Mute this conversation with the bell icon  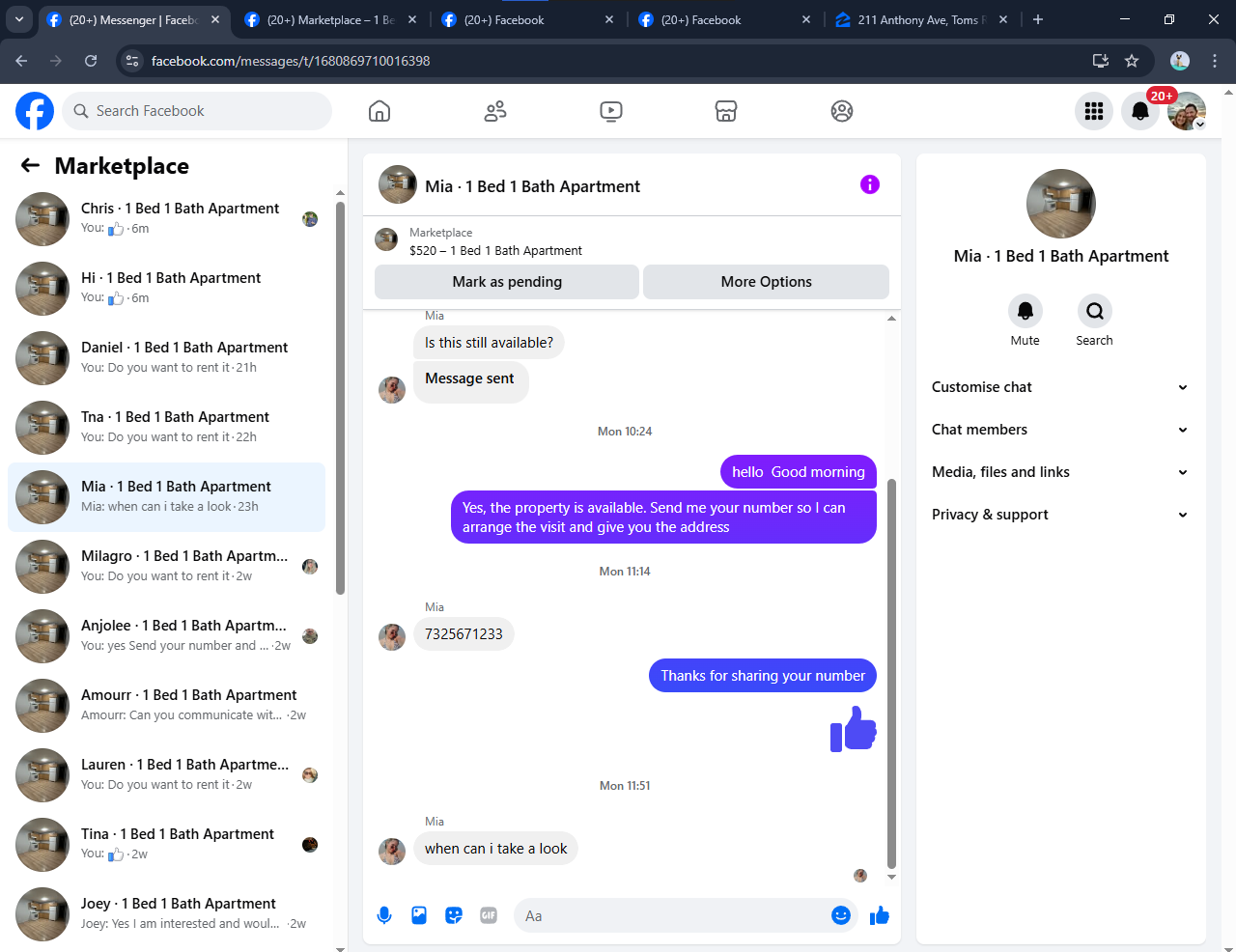[x=1025, y=311]
